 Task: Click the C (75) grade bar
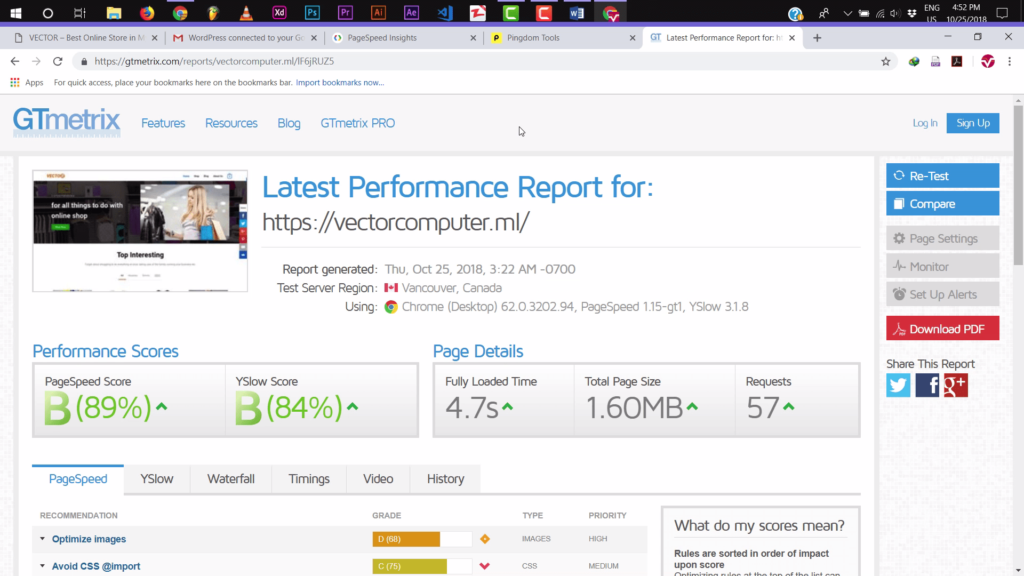(422, 566)
